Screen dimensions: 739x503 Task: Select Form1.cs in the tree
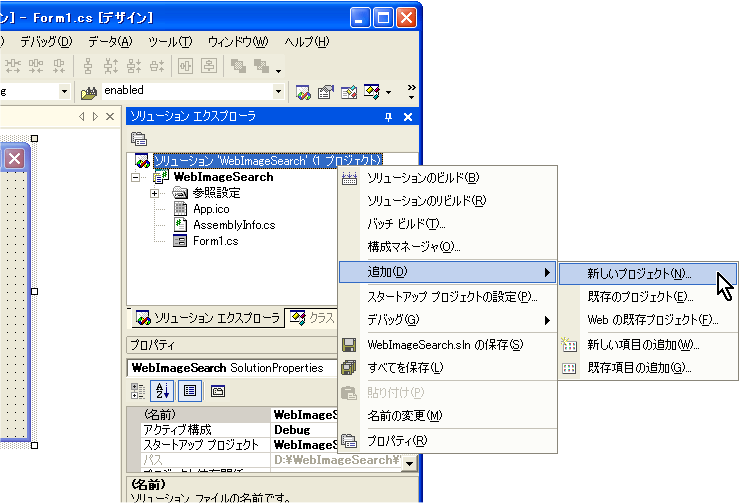215,241
